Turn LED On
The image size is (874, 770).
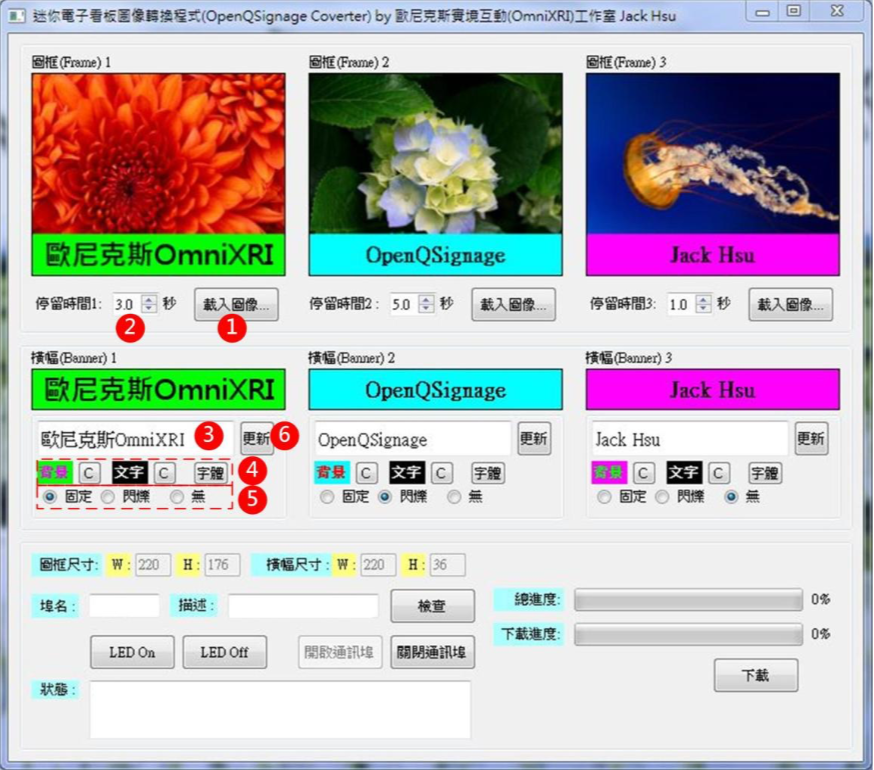click(x=132, y=652)
